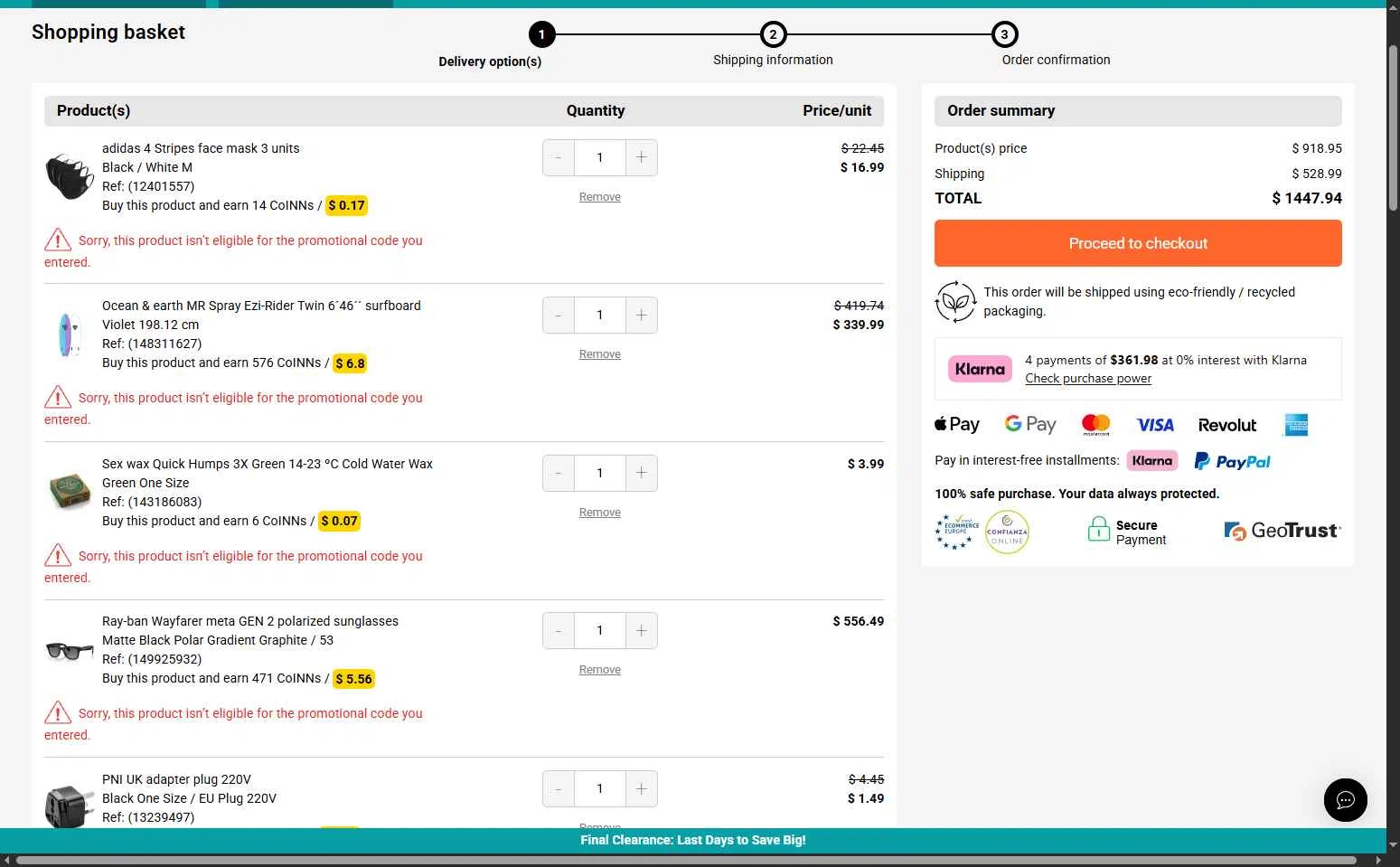The height and width of the screenshot is (867, 1400).
Task: Decrease quantity of Sex wax Quick Humps
Action: [559, 473]
